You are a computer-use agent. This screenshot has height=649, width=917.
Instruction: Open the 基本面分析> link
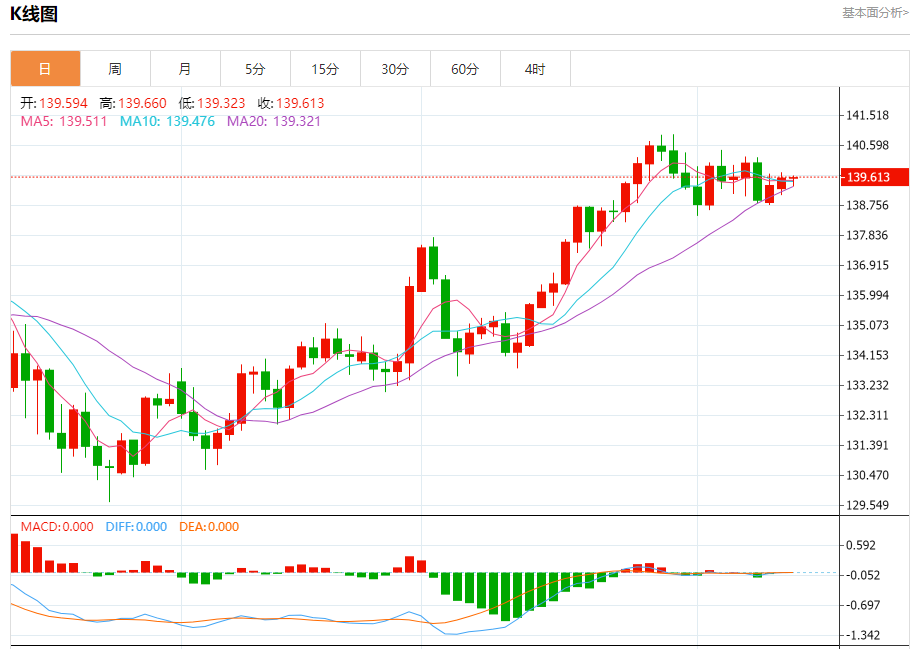point(875,13)
